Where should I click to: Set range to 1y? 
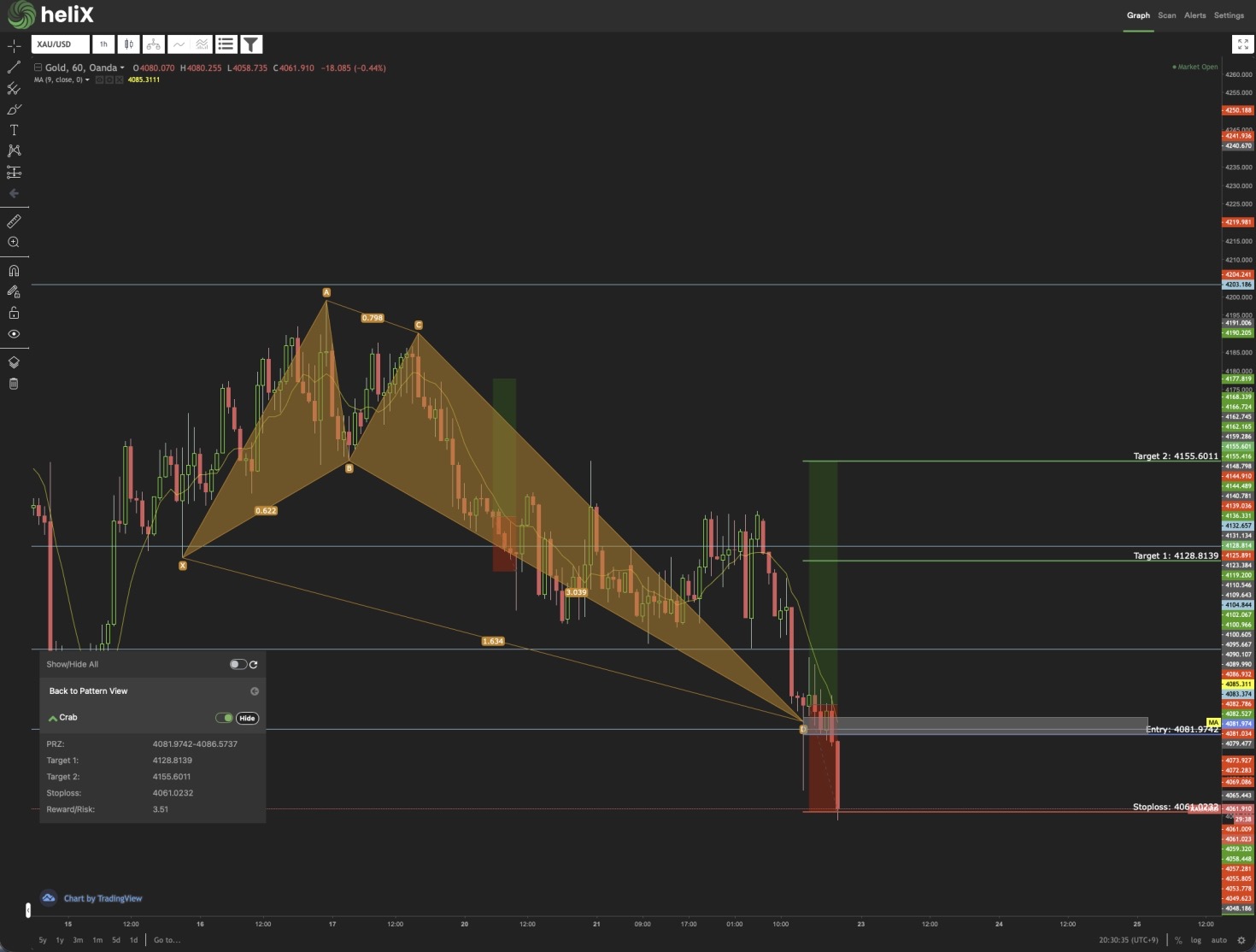(x=60, y=940)
